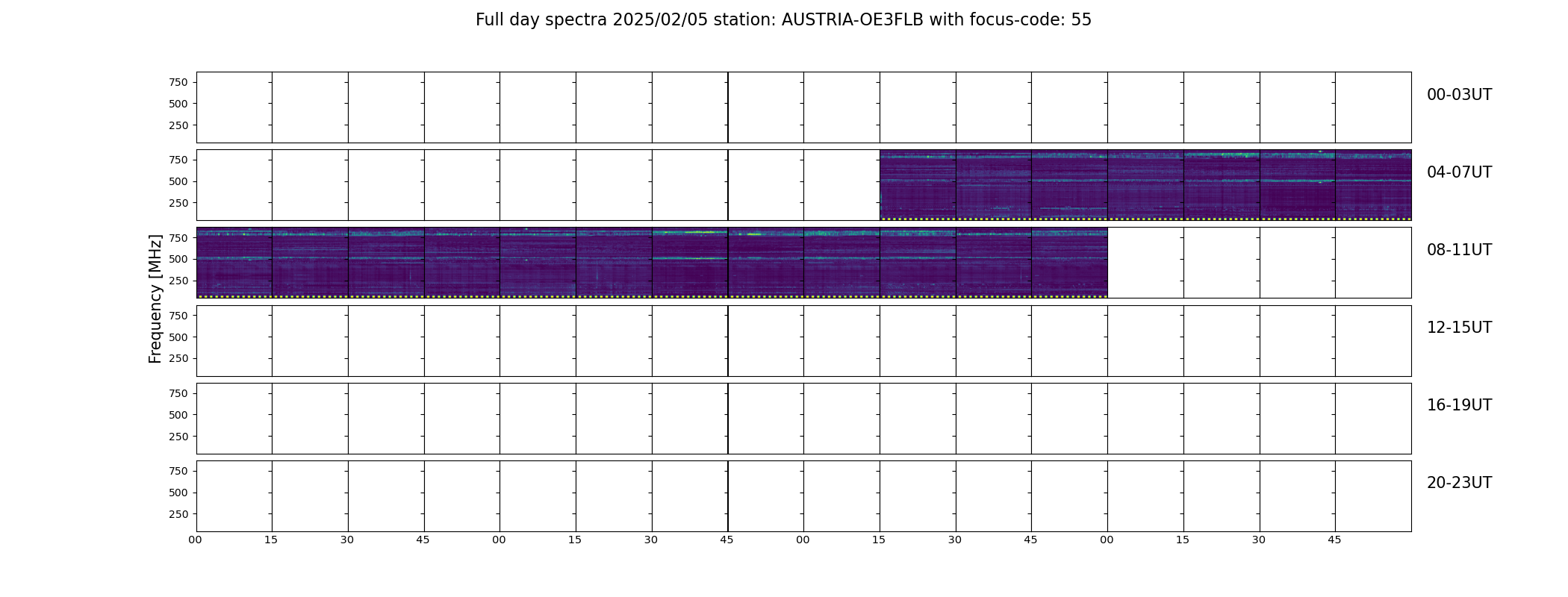This screenshot has height=597, width=1568.
Task: Click the 500 tick of the 08-11UT row
Action: pos(178,259)
